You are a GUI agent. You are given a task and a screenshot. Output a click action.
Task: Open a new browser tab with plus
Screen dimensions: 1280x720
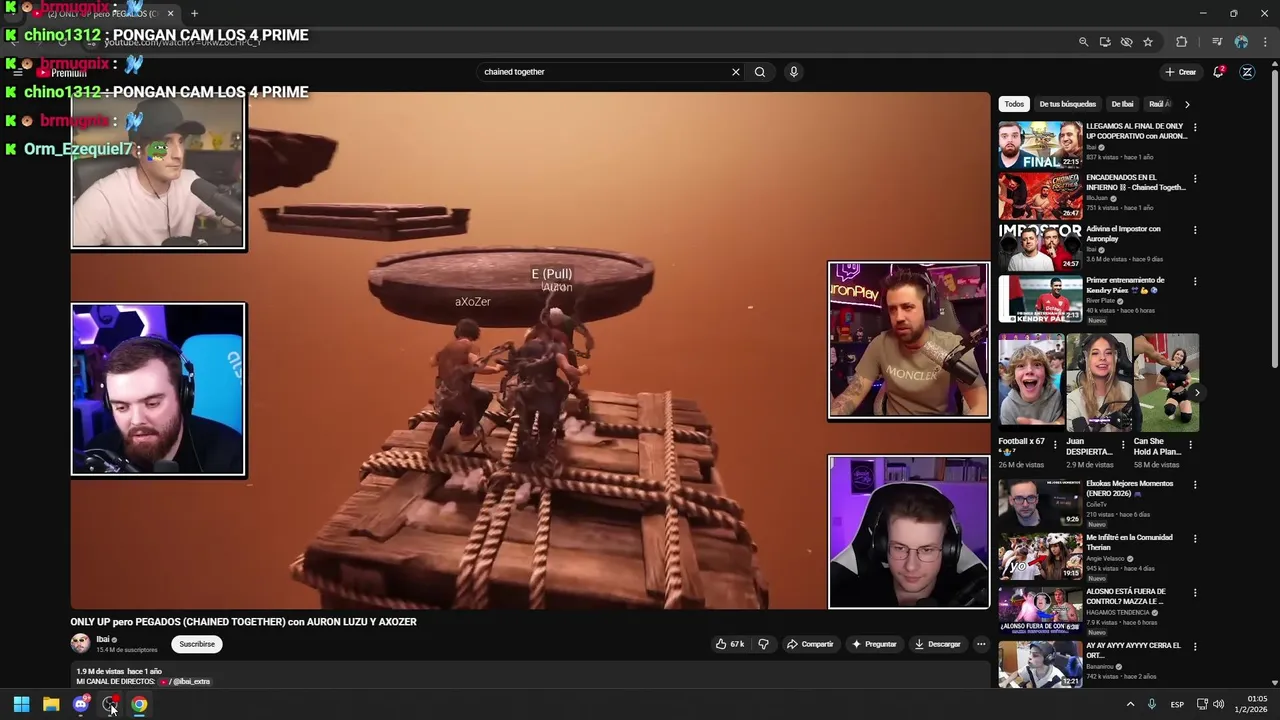pyautogui.click(x=194, y=13)
